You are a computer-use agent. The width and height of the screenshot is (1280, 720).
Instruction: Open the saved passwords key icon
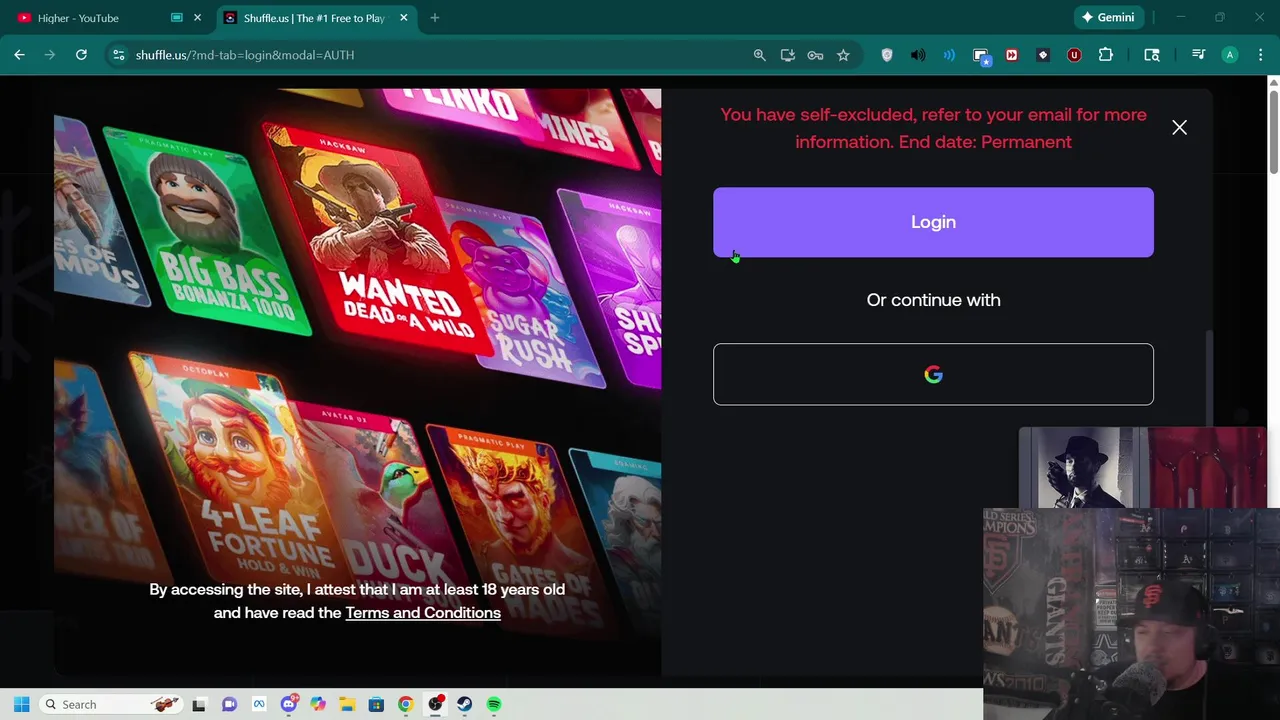tap(815, 55)
